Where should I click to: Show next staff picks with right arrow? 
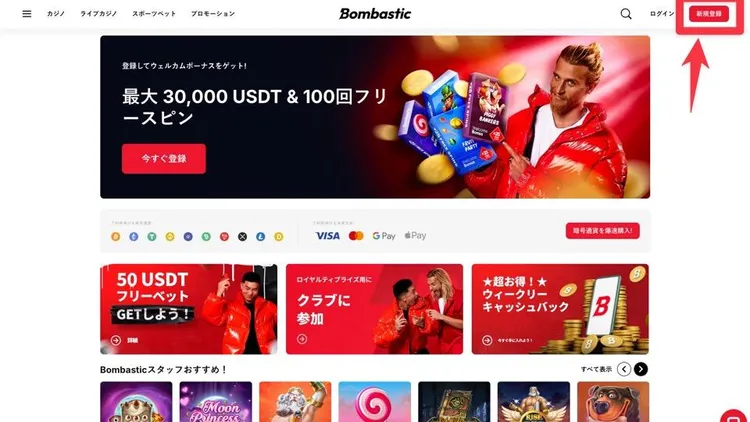(641, 369)
